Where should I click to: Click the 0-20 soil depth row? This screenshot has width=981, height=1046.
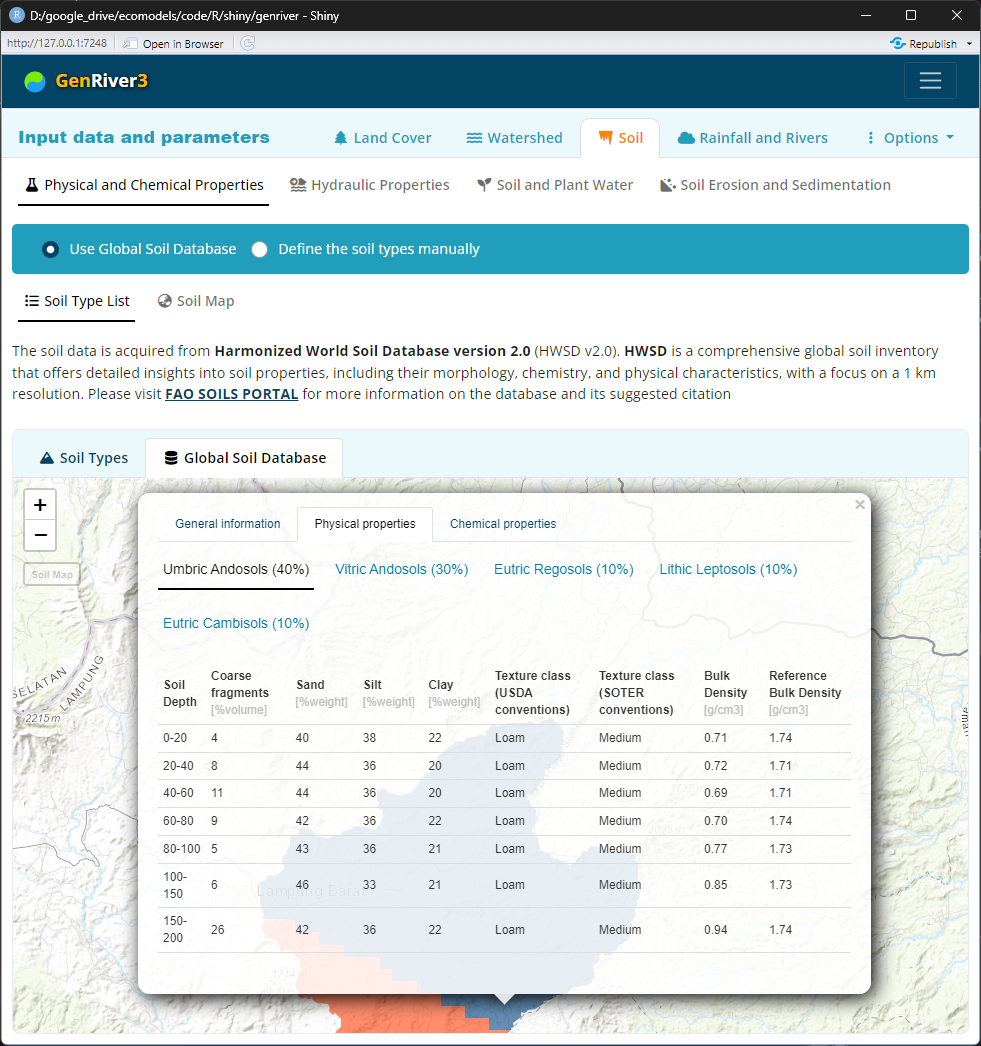pos(504,738)
